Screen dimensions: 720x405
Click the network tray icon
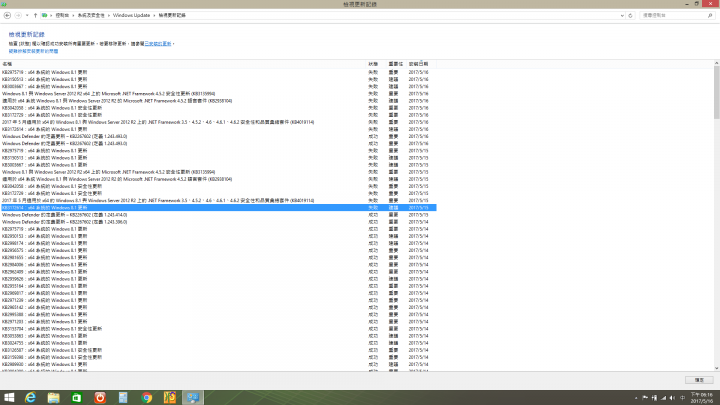(663, 398)
